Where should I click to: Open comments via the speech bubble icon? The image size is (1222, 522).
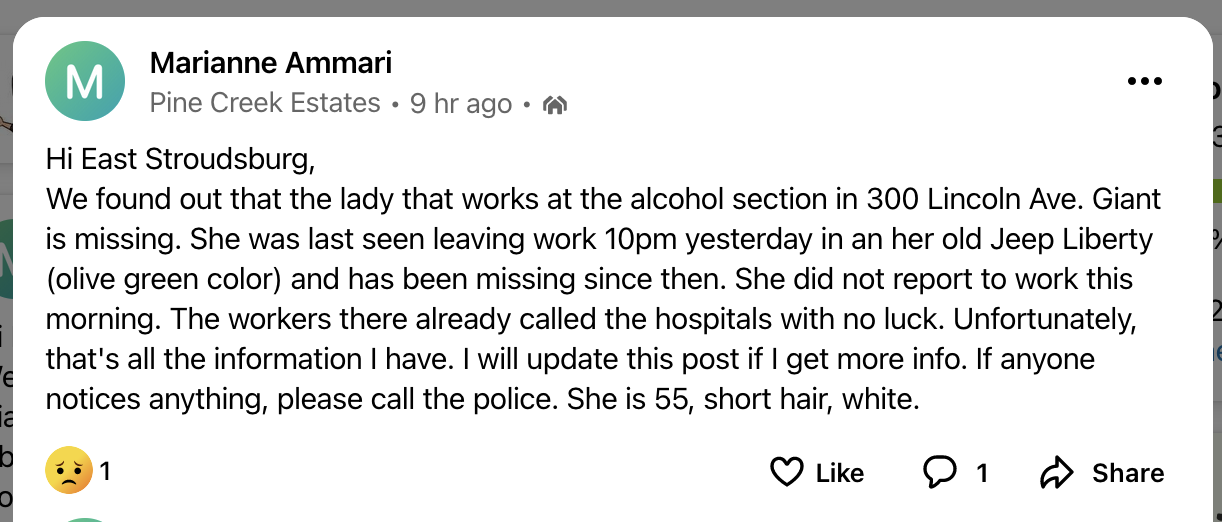click(940, 472)
